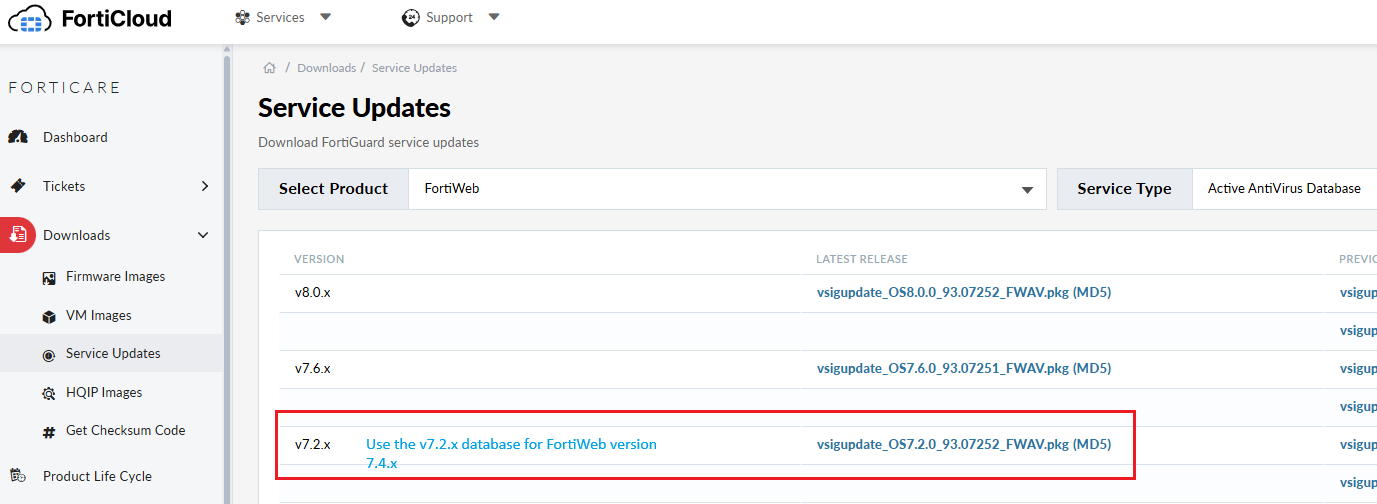
Task: Click the VERSION column header
Action: click(319, 259)
